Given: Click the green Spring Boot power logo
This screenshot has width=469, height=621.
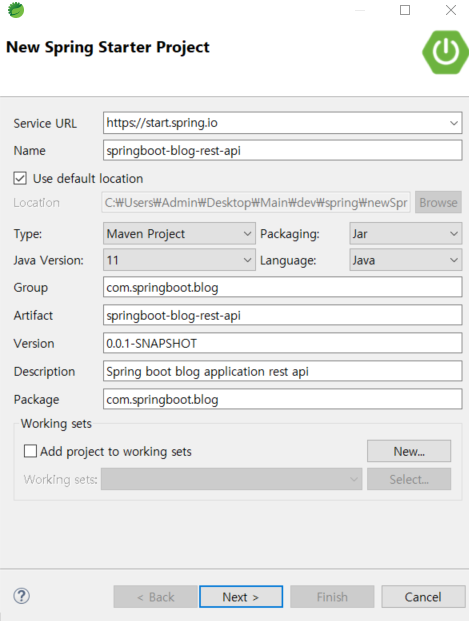Looking at the screenshot, I should (x=445, y=52).
